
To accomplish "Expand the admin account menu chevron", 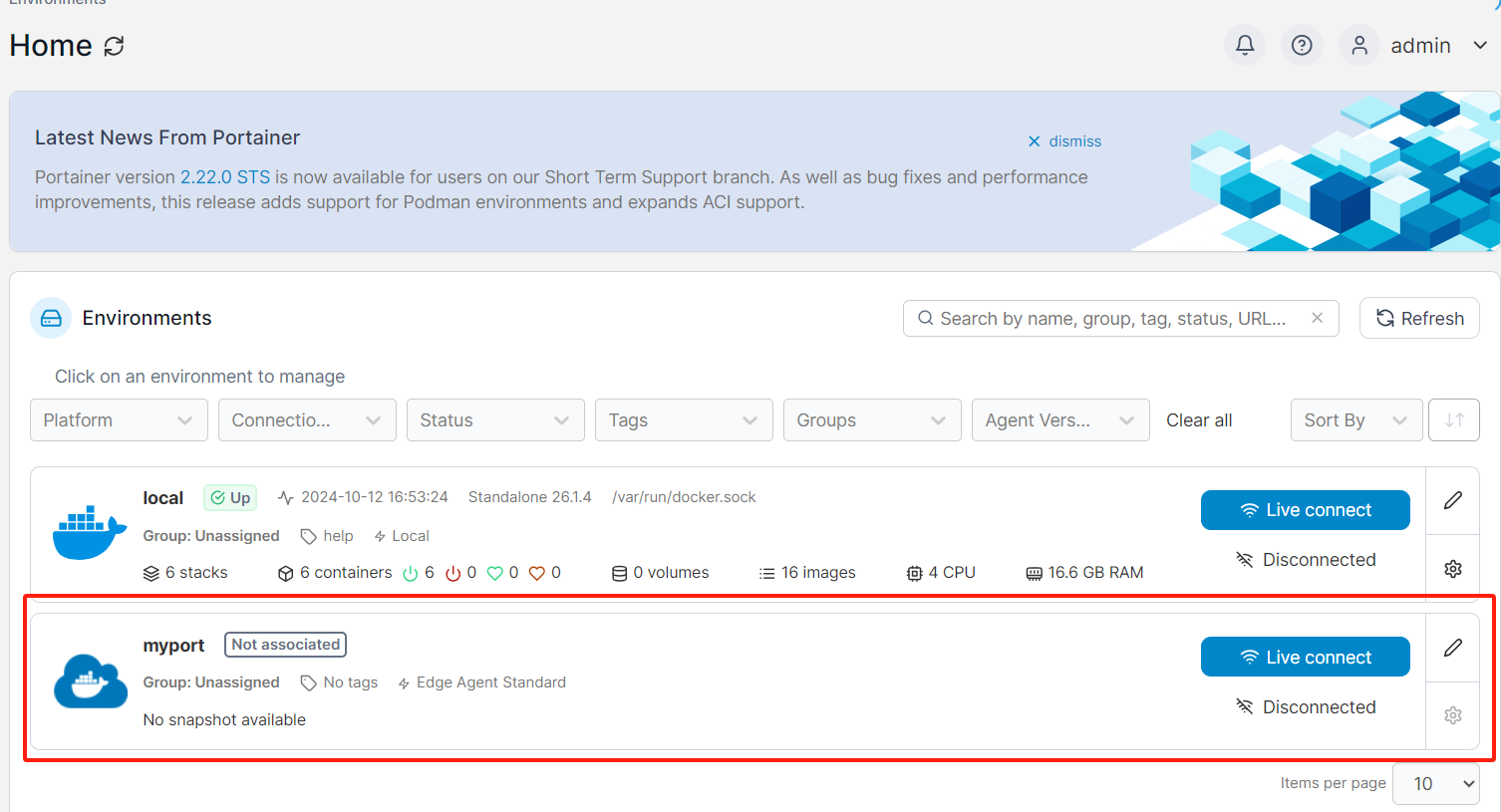I will pos(1480,46).
